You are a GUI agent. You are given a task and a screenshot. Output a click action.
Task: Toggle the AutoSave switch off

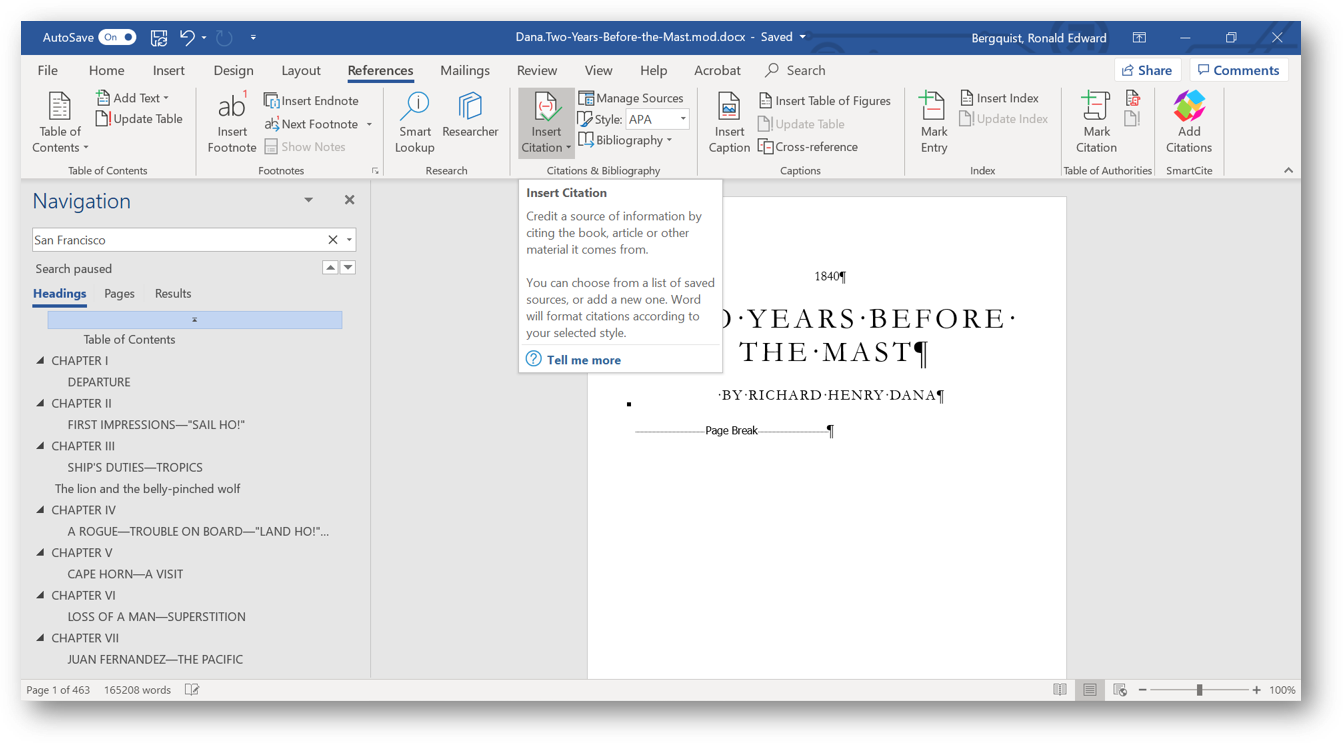(x=117, y=38)
